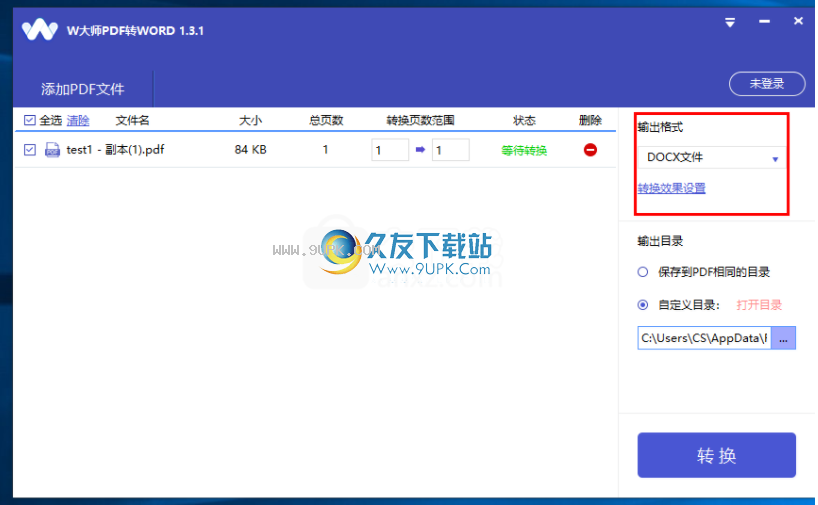The width and height of the screenshot is (818, 505).
Task: Open the 转换效果设置 settings link
Action: (671, 188)
